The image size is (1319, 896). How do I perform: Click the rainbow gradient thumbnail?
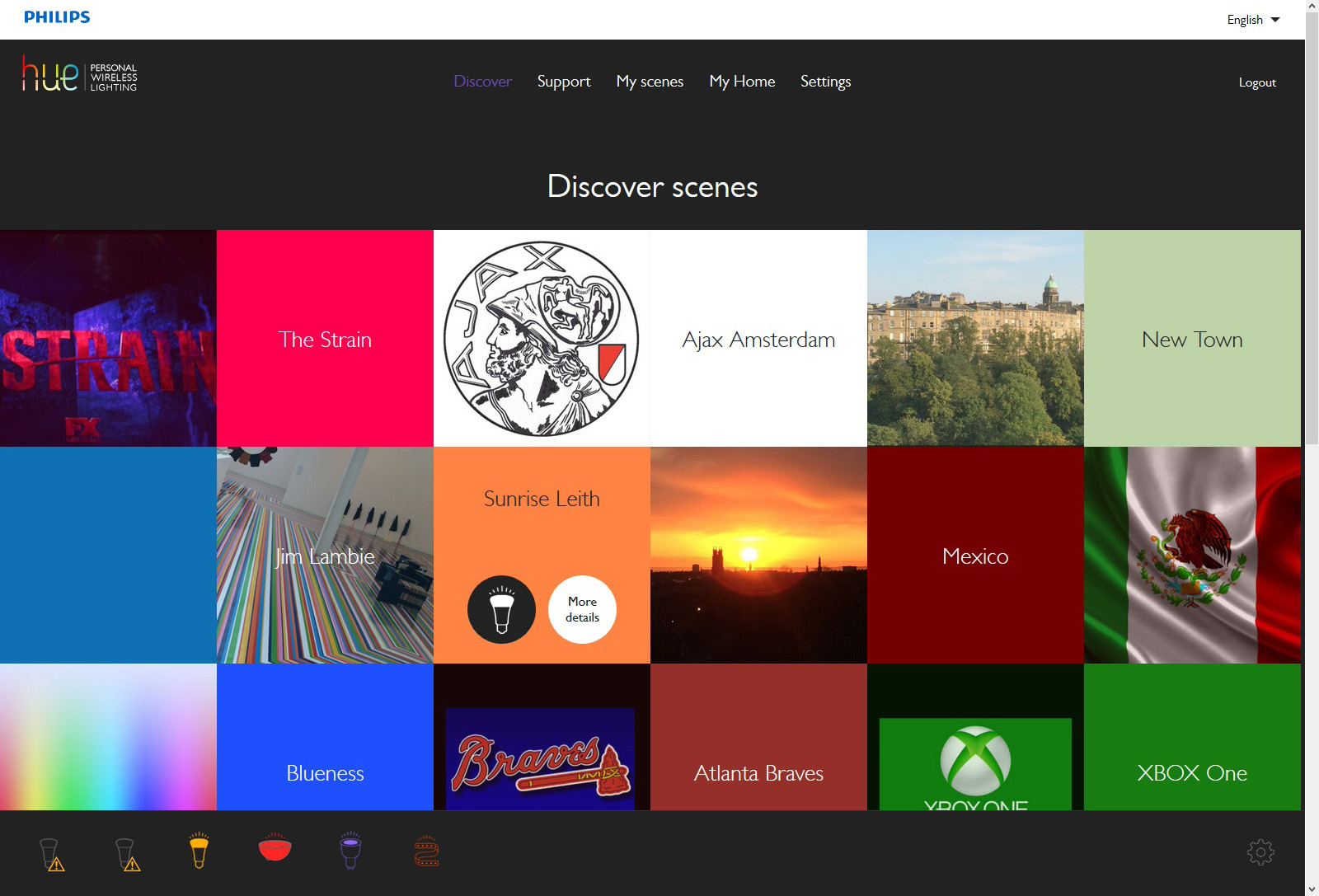(108, 737)
